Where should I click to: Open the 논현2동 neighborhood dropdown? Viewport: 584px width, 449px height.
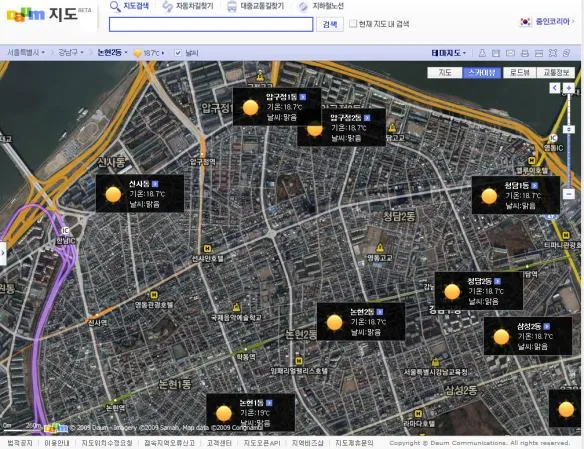(x=112, y=52)
